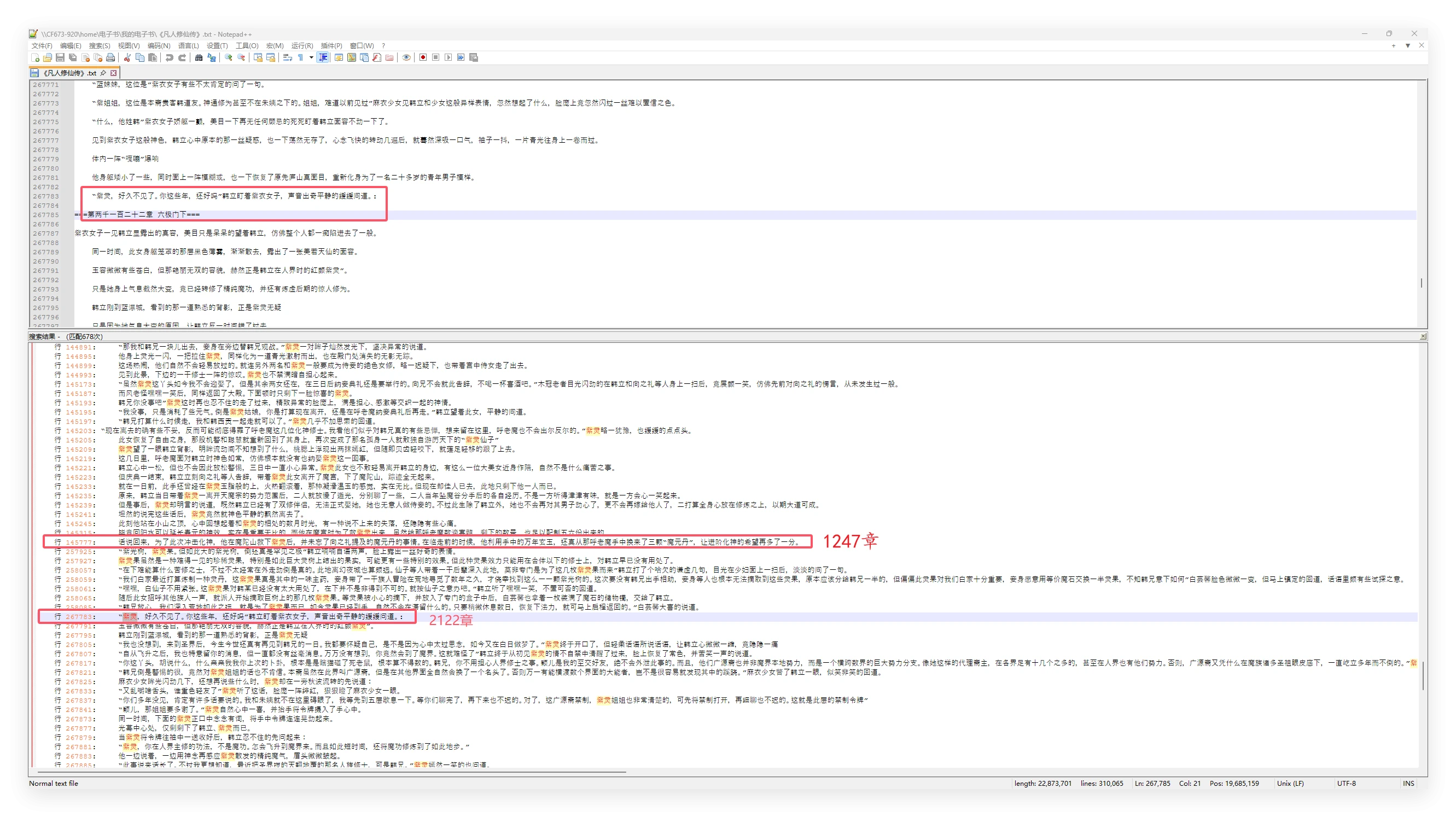1456x817 pixels.
Task: Close the 《凡人修仙传》.txt tab
Action: point(114,73)
